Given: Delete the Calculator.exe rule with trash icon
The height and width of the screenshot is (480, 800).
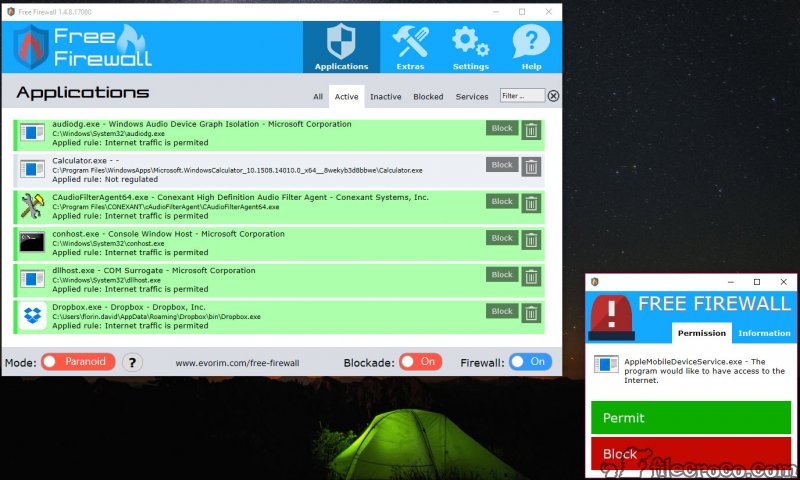Looking at the screenshot, I should 531,167.
